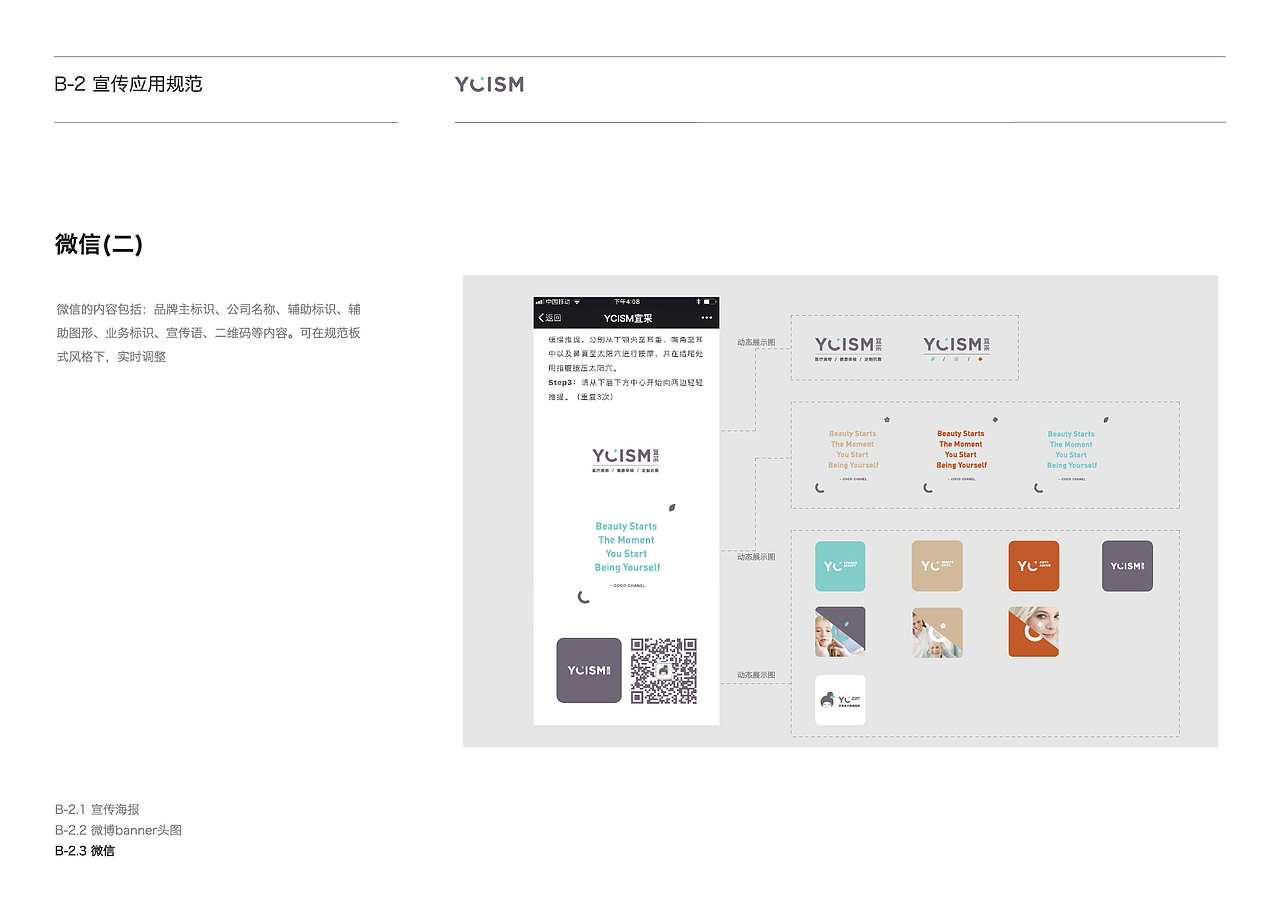Click the 动态展示图 label beside the white avatar tile

pos(756,675)
